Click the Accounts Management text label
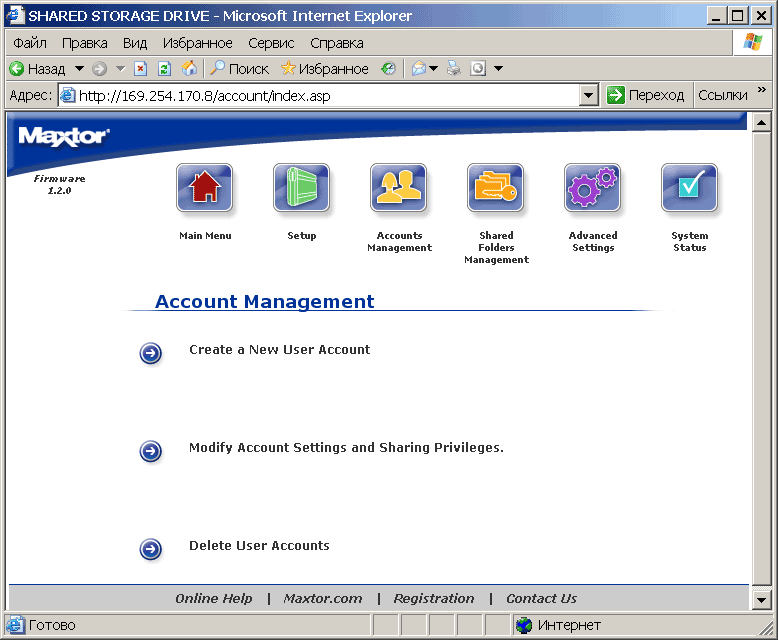Viewport: 778px width, 640px height. (399, 242)
